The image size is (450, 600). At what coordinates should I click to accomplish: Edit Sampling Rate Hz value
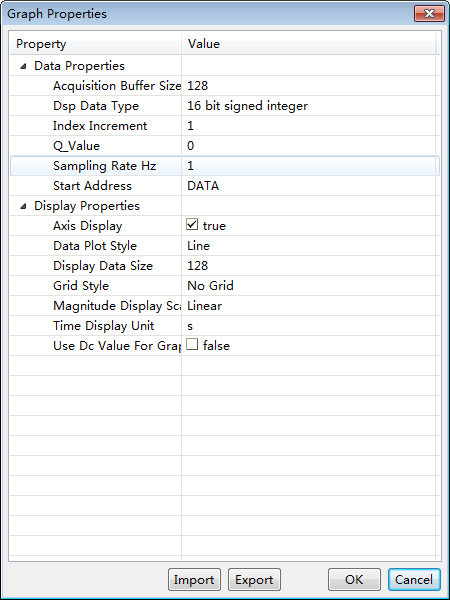pyautogui.click(x=308, y=166)
